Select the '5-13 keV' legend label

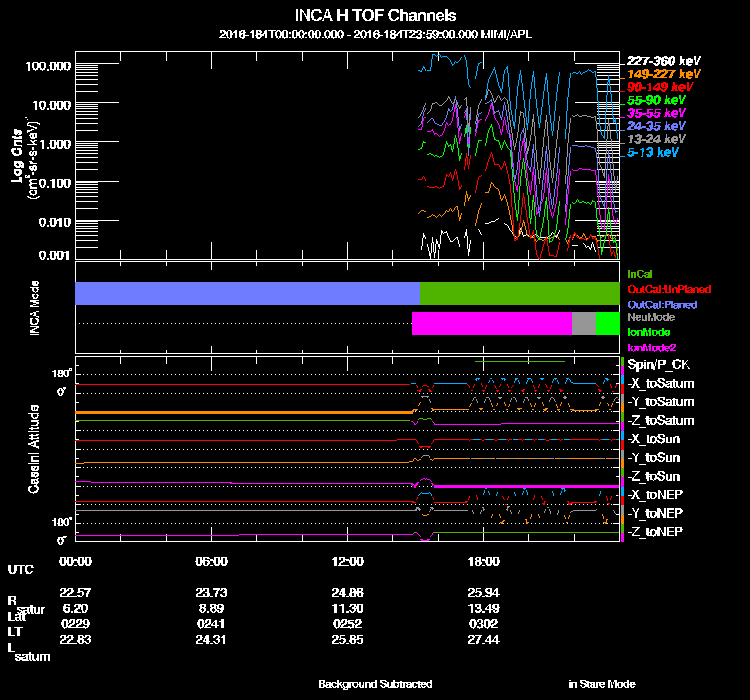click(653, 152)
